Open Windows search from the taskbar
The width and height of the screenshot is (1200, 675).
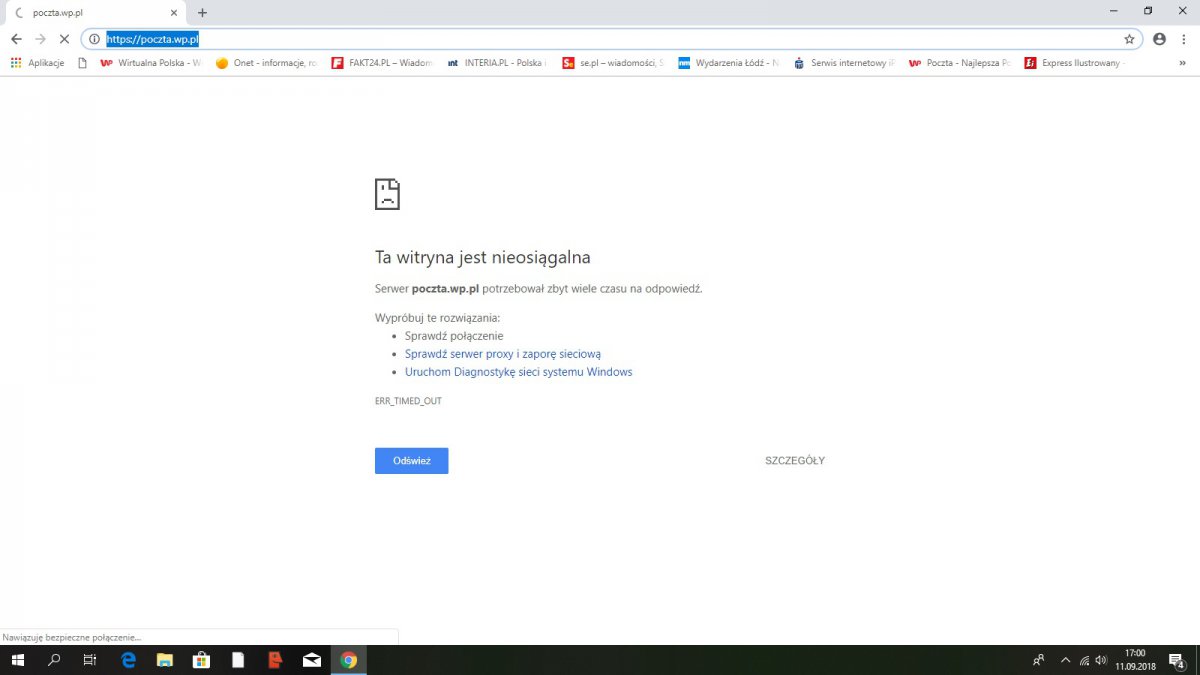point(54,660)
